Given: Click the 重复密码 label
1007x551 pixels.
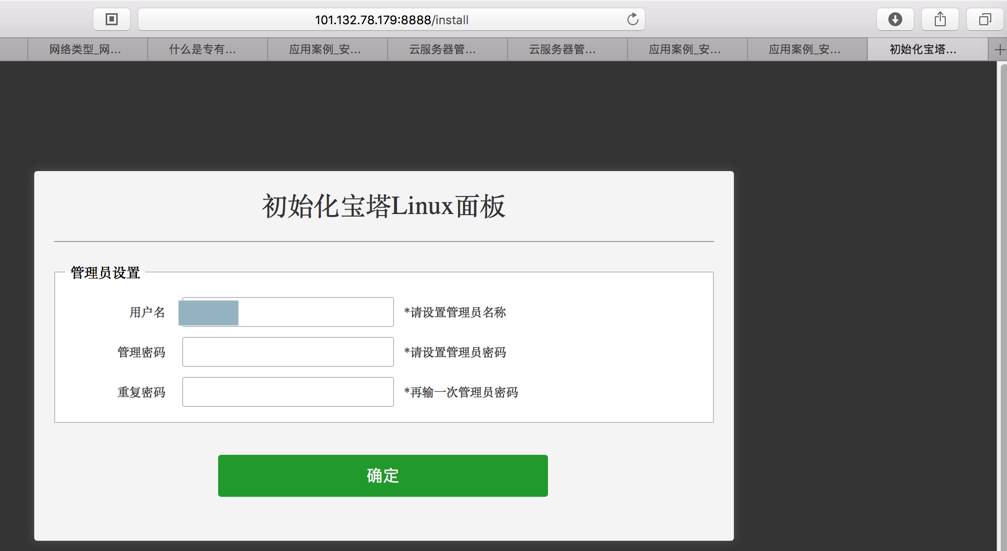Looking at the screenshot, I should point(141,392).
